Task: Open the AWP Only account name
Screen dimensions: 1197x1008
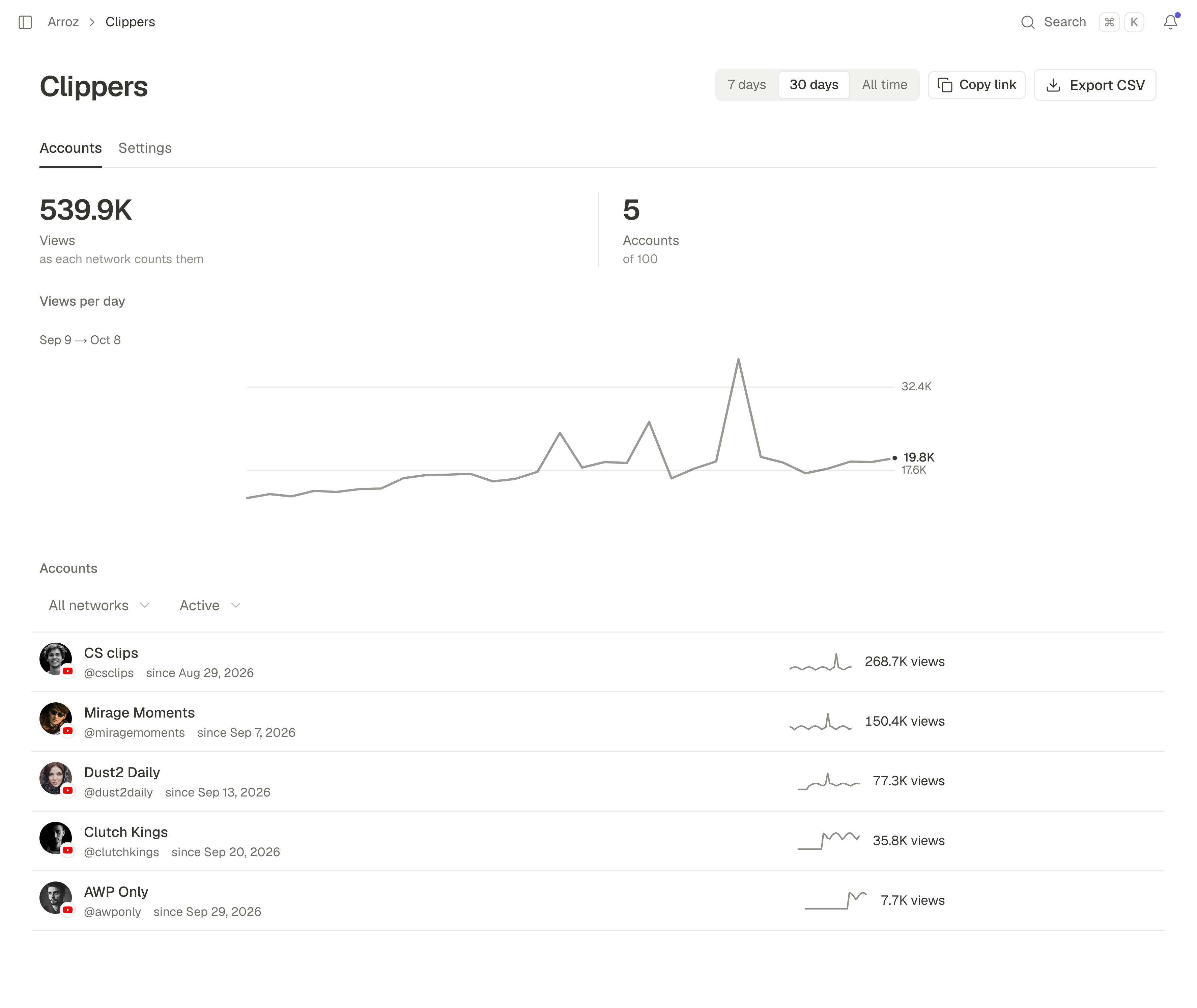Action: [116, 892]
